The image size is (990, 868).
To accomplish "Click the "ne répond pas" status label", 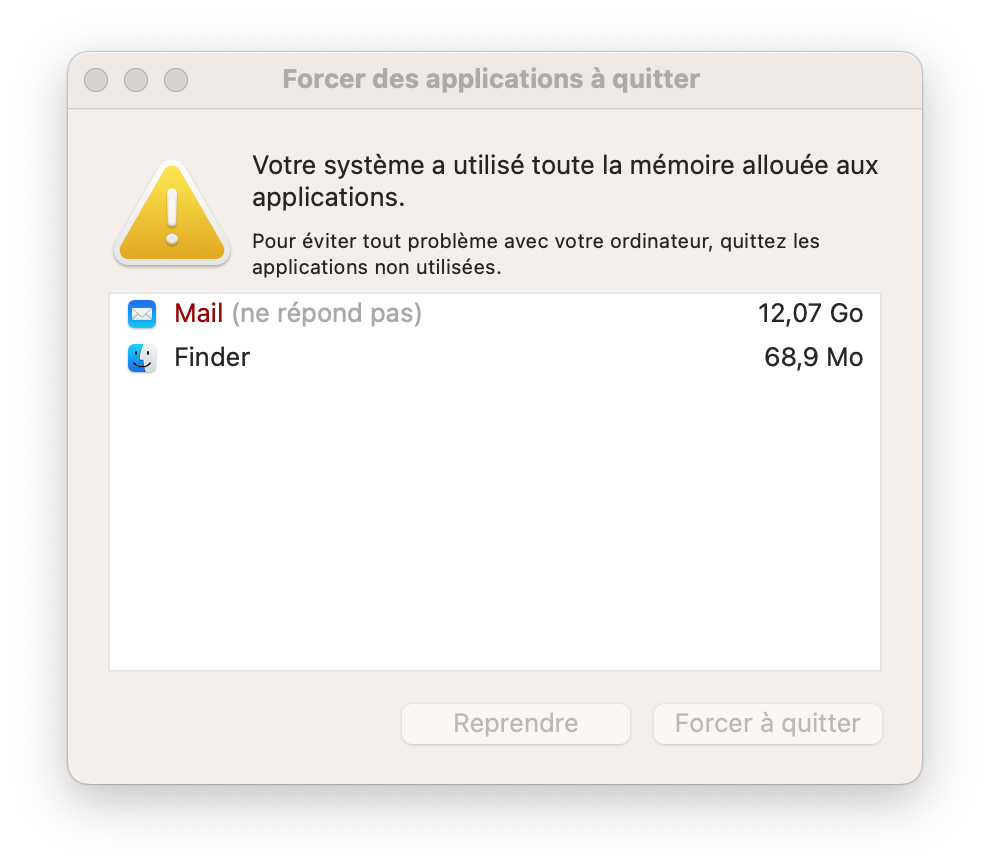I will [327, 314].
